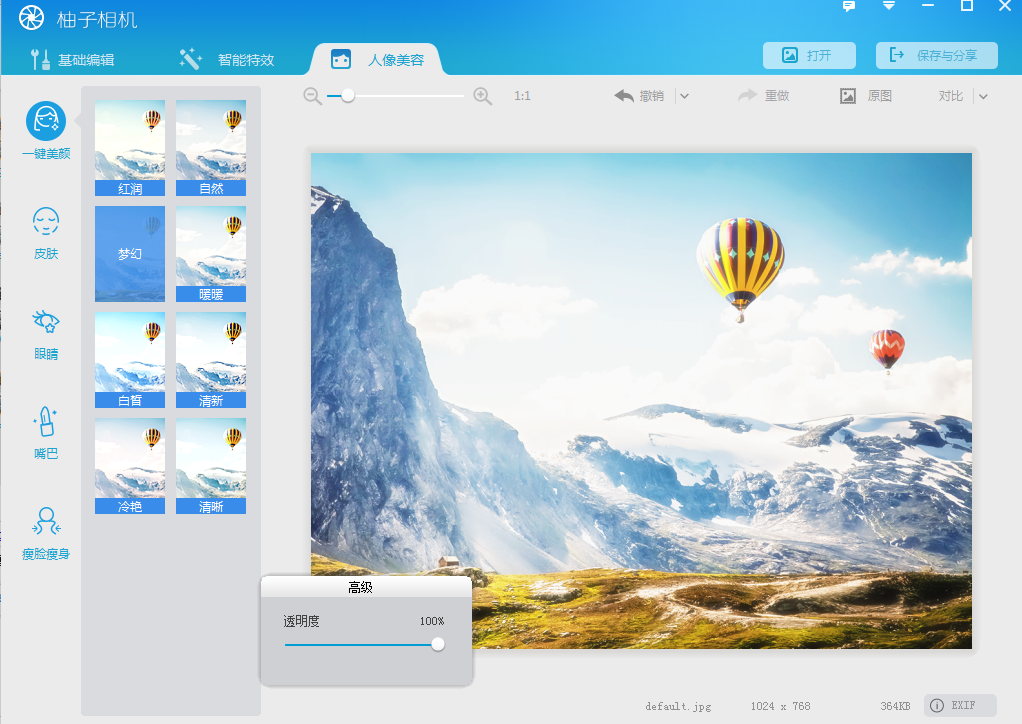Open the 眼睛 eyes beauty tool

[46, 322]
